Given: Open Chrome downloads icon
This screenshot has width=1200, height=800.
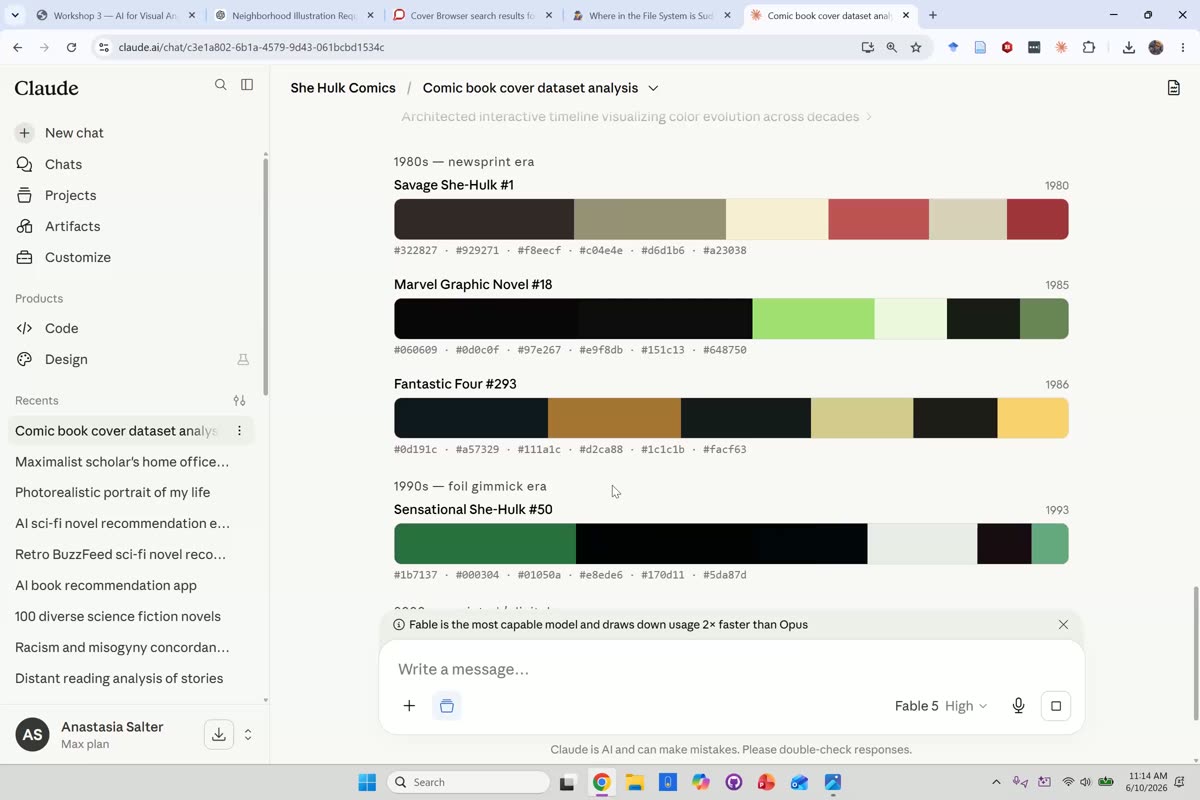Looking at the screenshot, I should click(x=1129, y=47).
